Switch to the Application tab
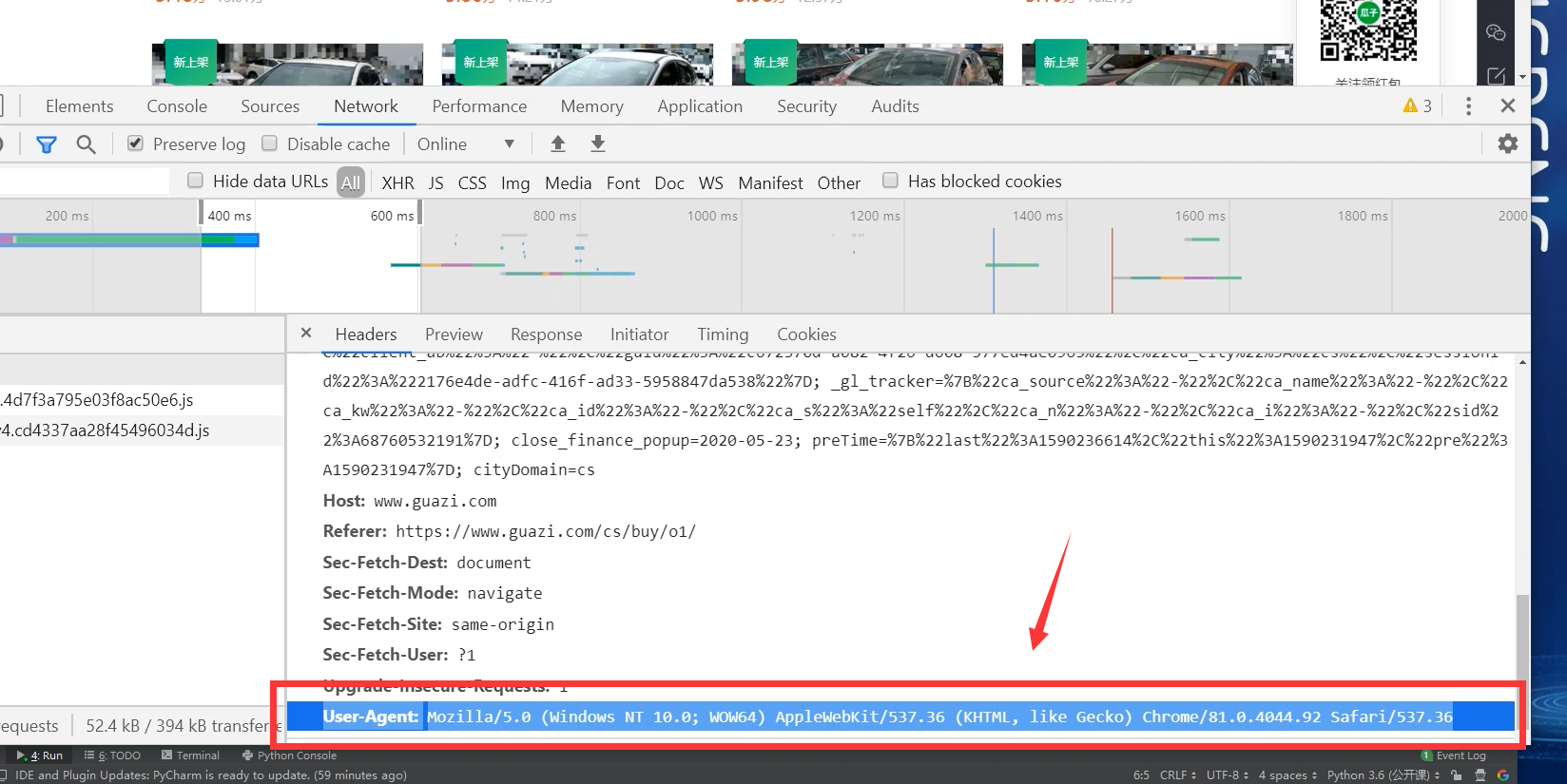This screenshot has width=1567, height=784. pos(700,106)
